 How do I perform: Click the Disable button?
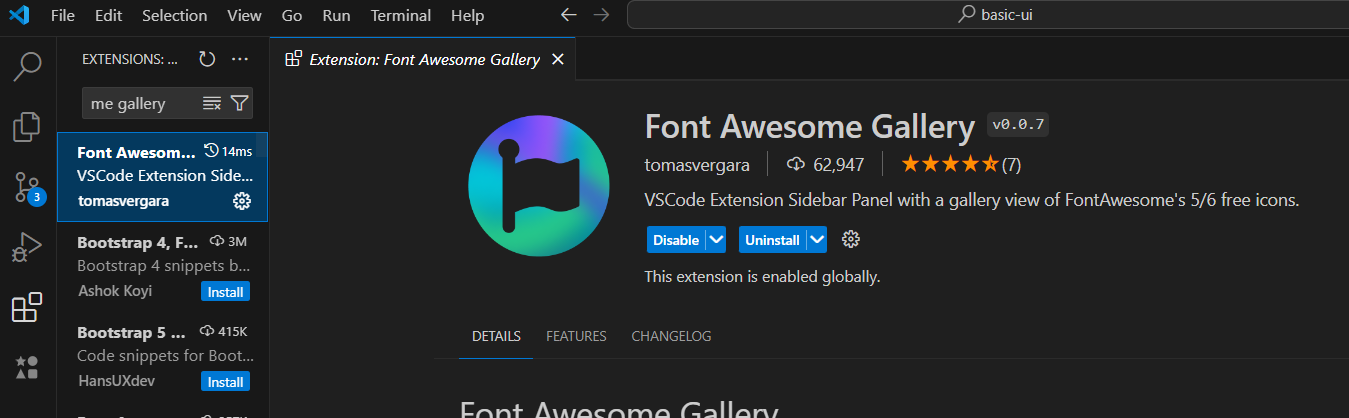[x=675, y=240]
